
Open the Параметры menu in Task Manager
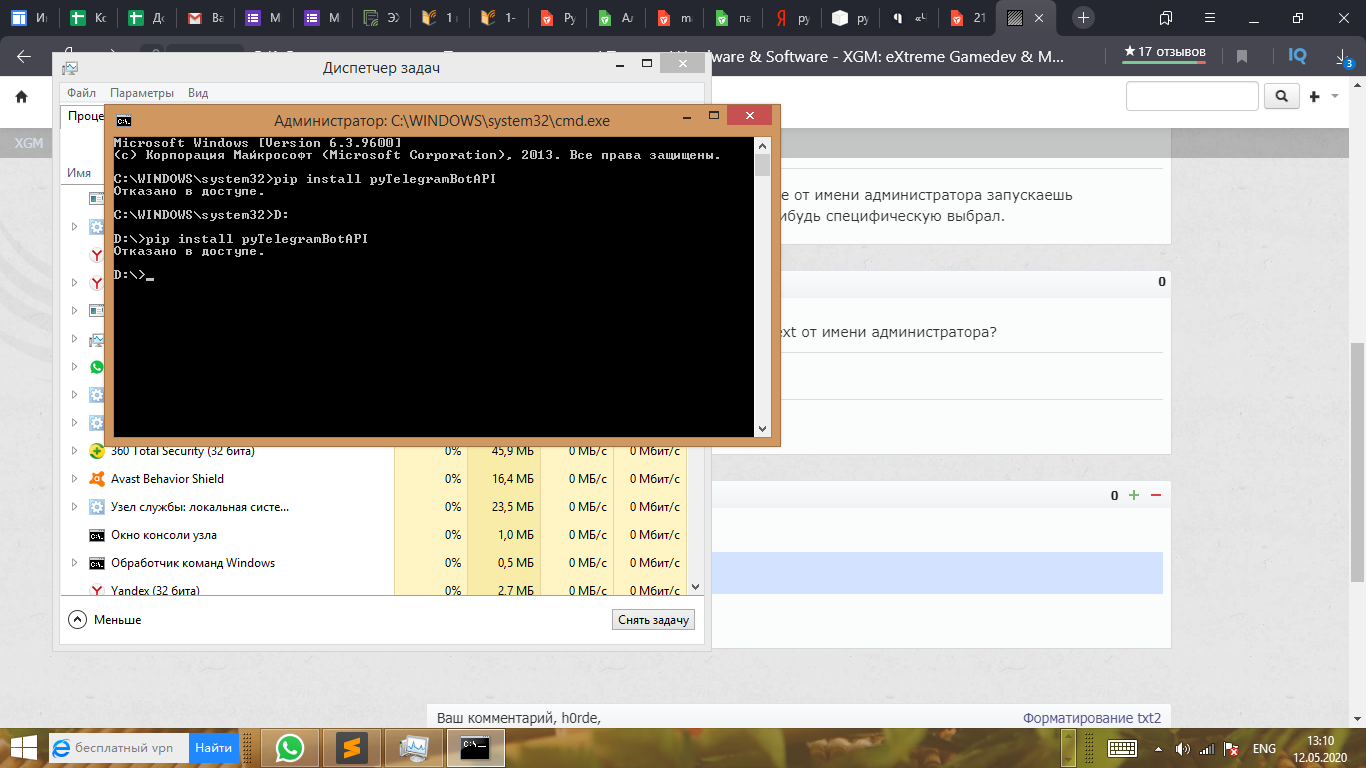click(x=141, y=93)
